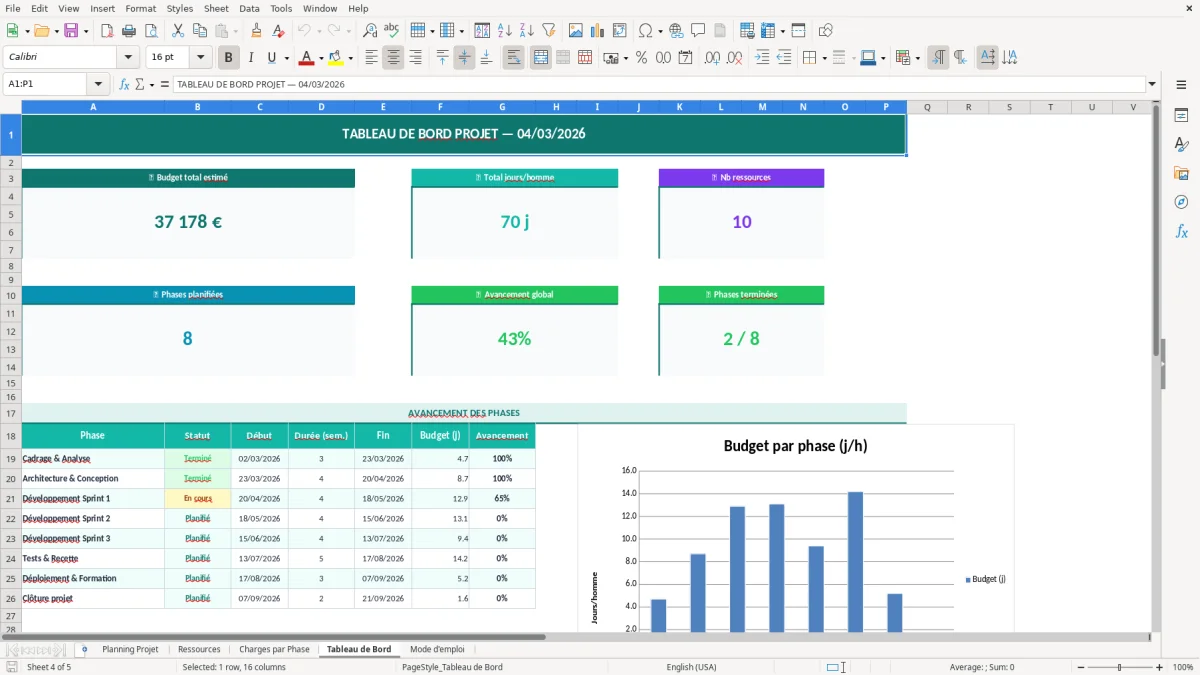Open Conditional Formatting dropdown arrow
Image resolution: width=1200 pixels, height=675 pixels.
pos(917,58)
